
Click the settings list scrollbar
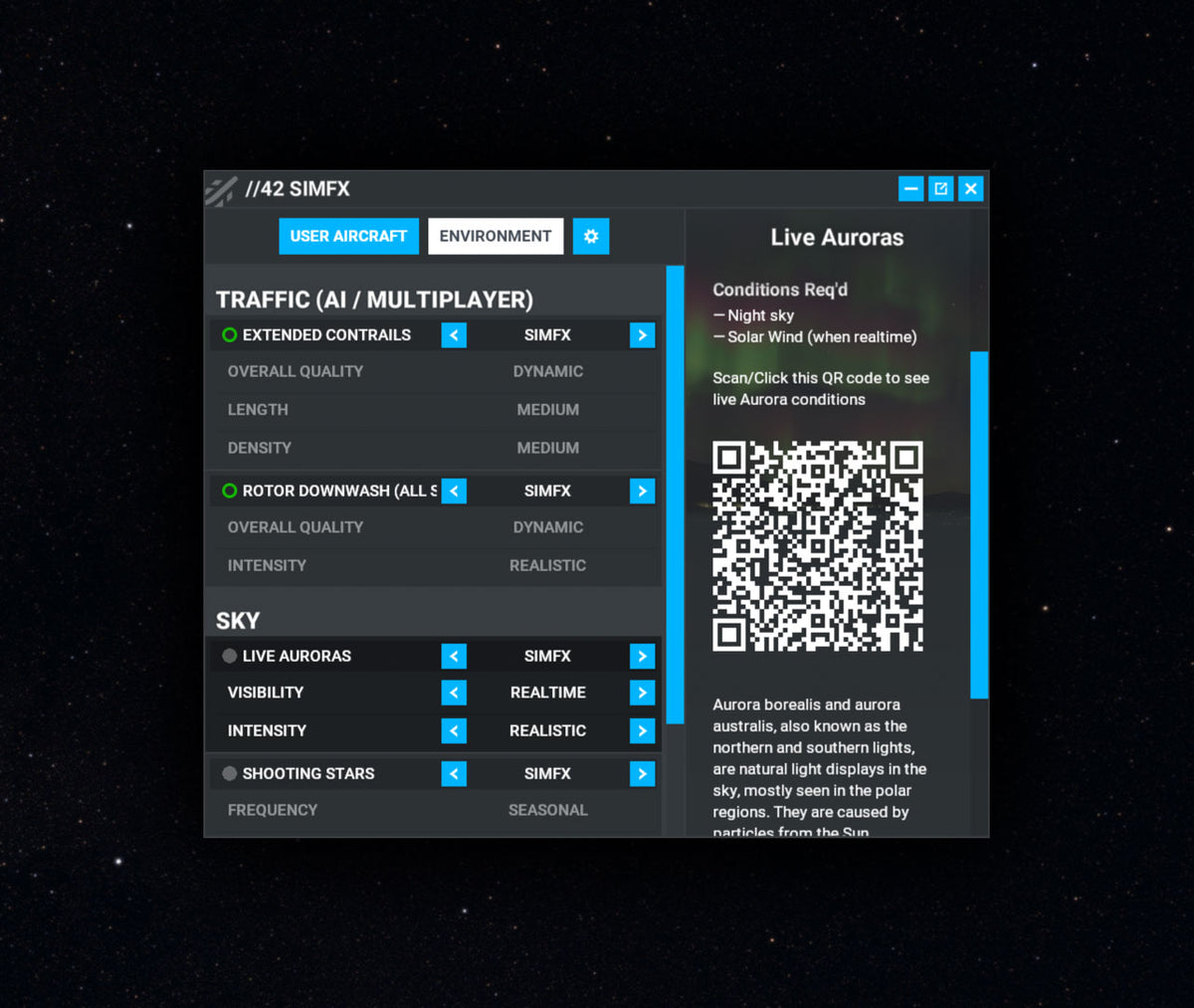pos(675,495)
